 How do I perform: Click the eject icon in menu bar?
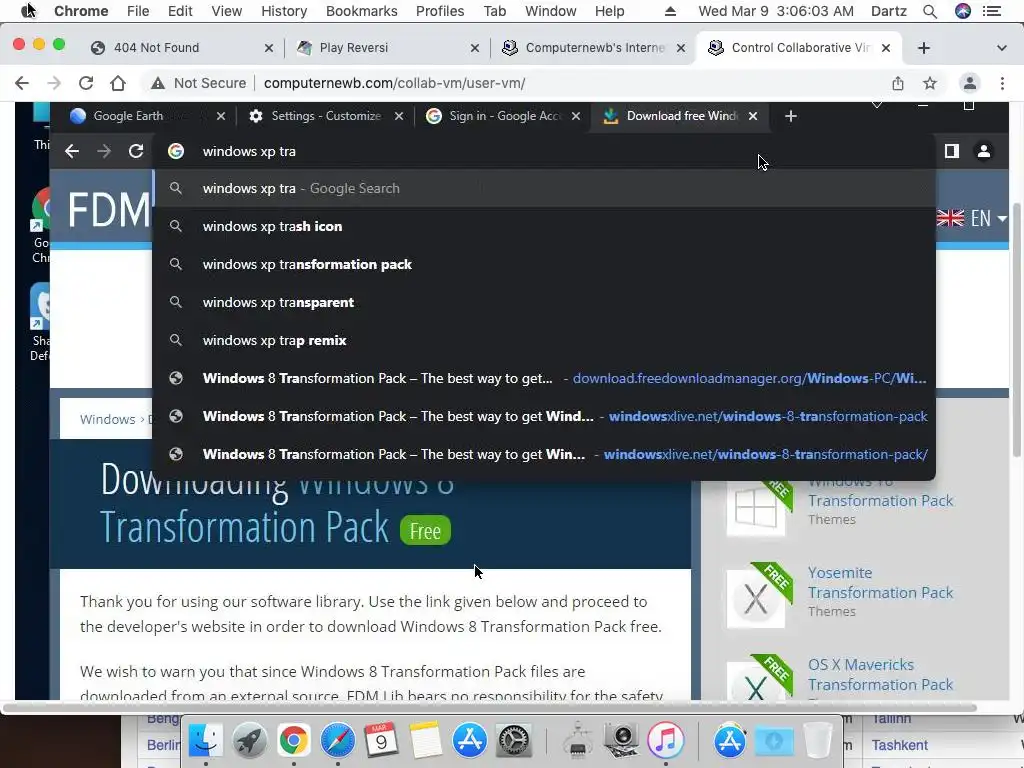(x=670, y=11)
